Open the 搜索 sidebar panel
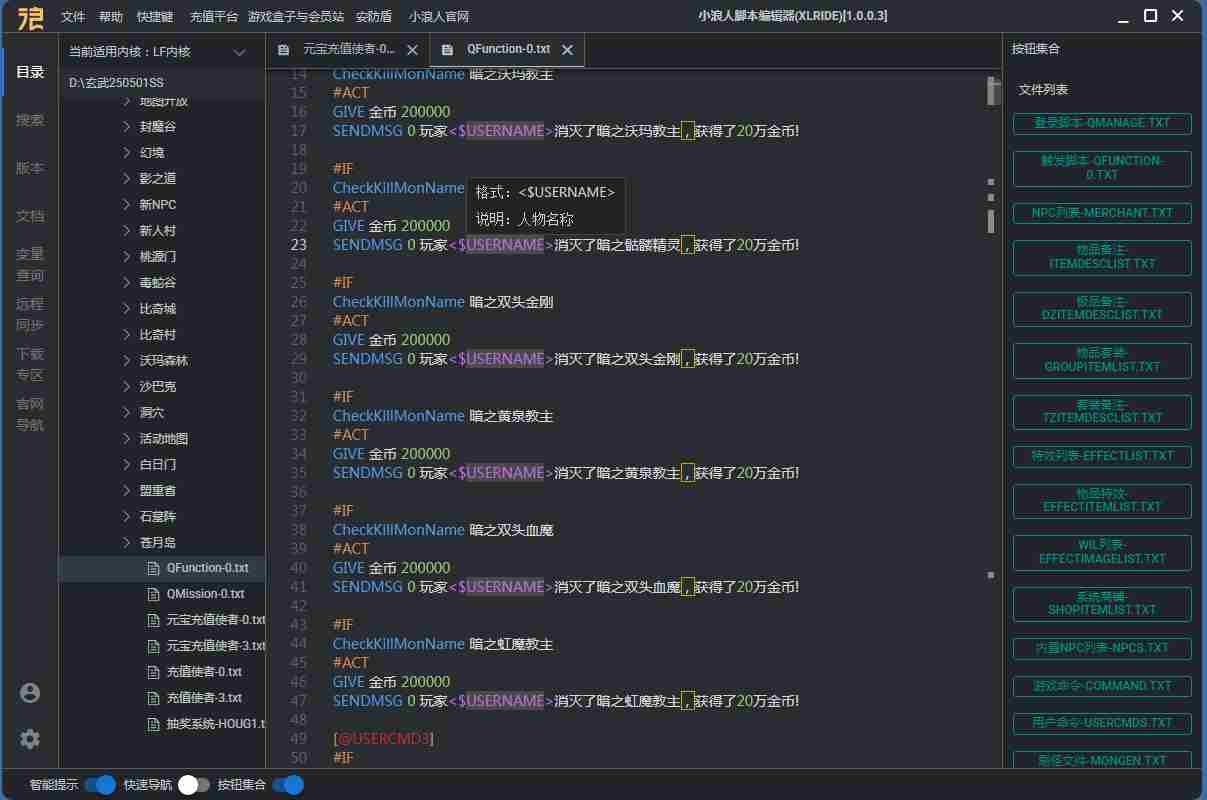 [x=30, y=120]
